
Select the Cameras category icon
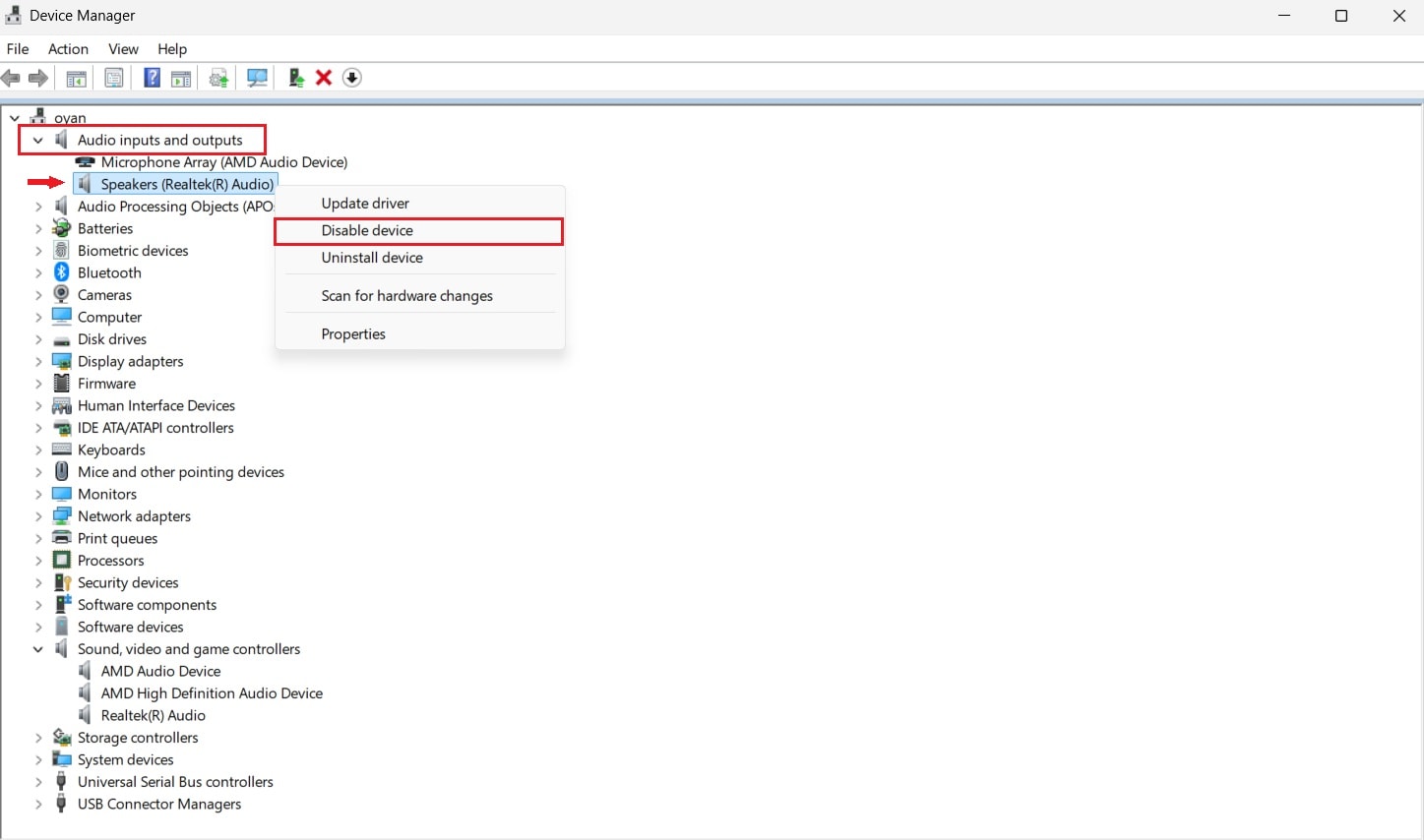(61, 294)
